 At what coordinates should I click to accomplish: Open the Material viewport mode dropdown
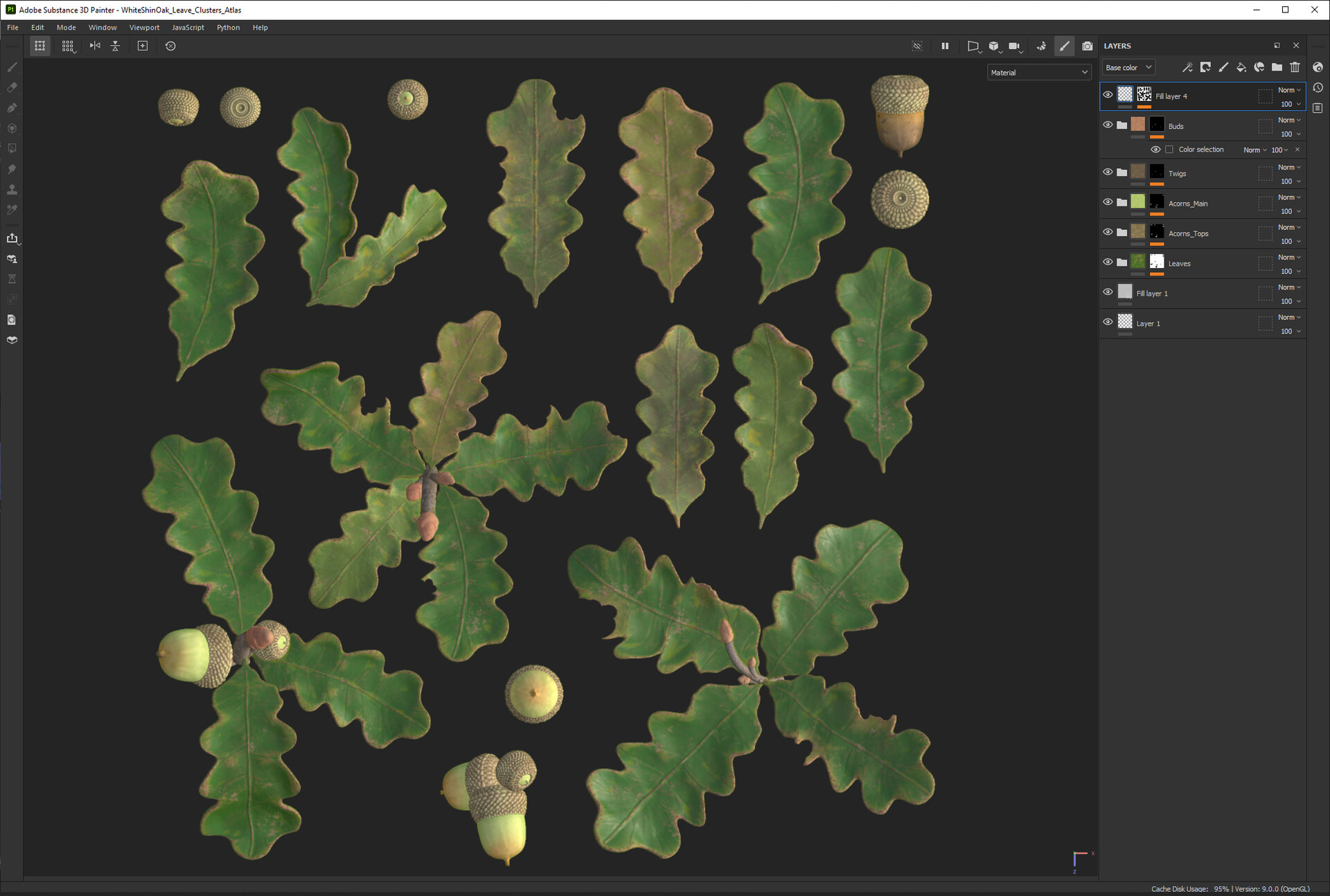click(1038, 73)
